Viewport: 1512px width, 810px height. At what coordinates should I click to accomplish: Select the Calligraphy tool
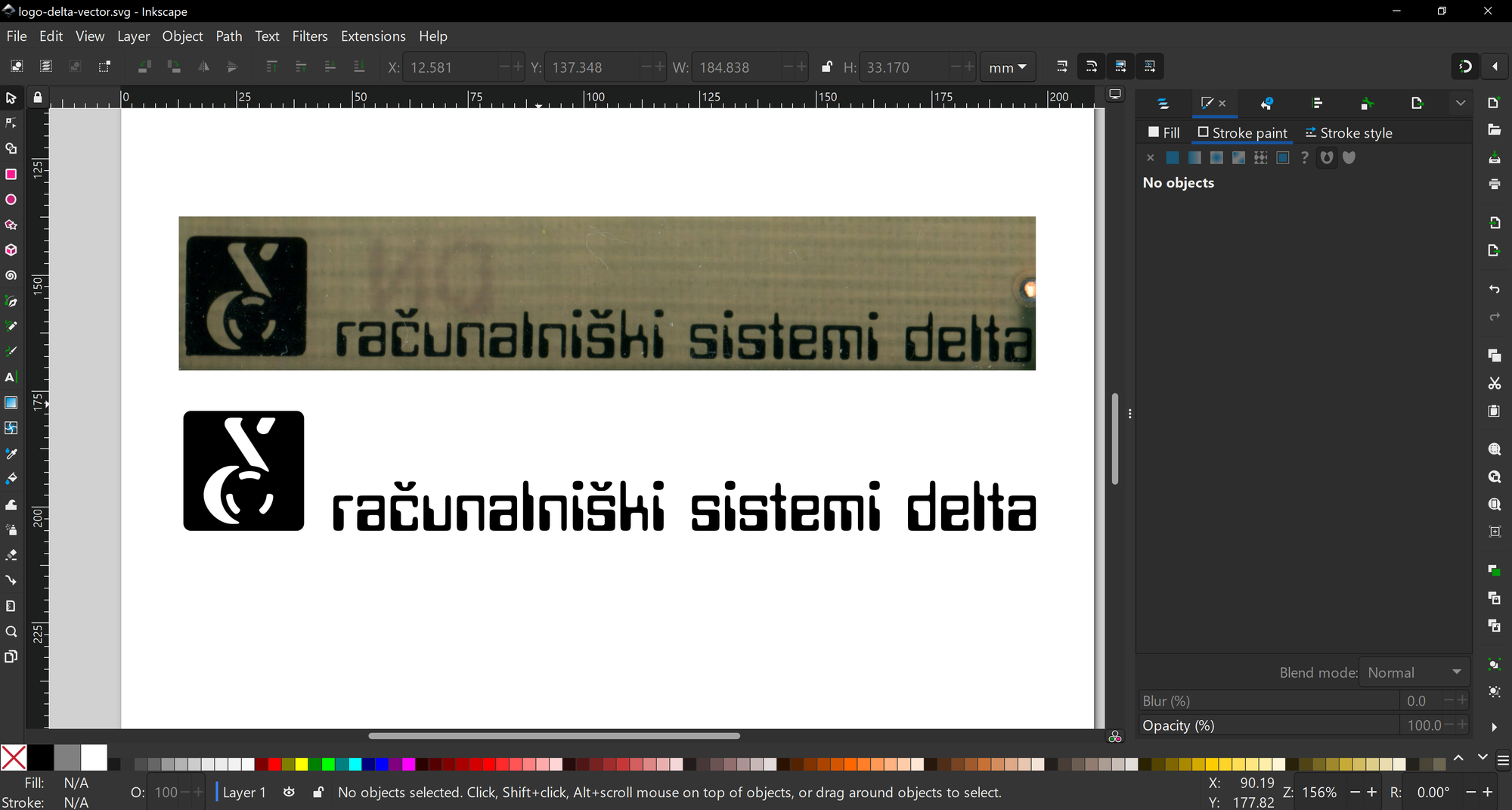pos(11,352)
